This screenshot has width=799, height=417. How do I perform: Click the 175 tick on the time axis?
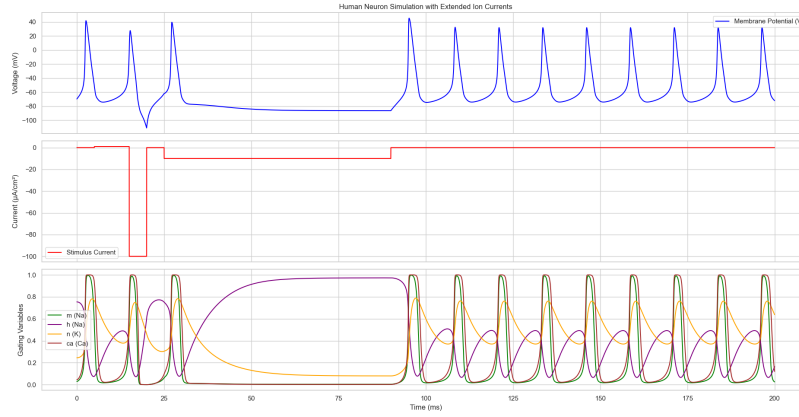pos(687,399)
